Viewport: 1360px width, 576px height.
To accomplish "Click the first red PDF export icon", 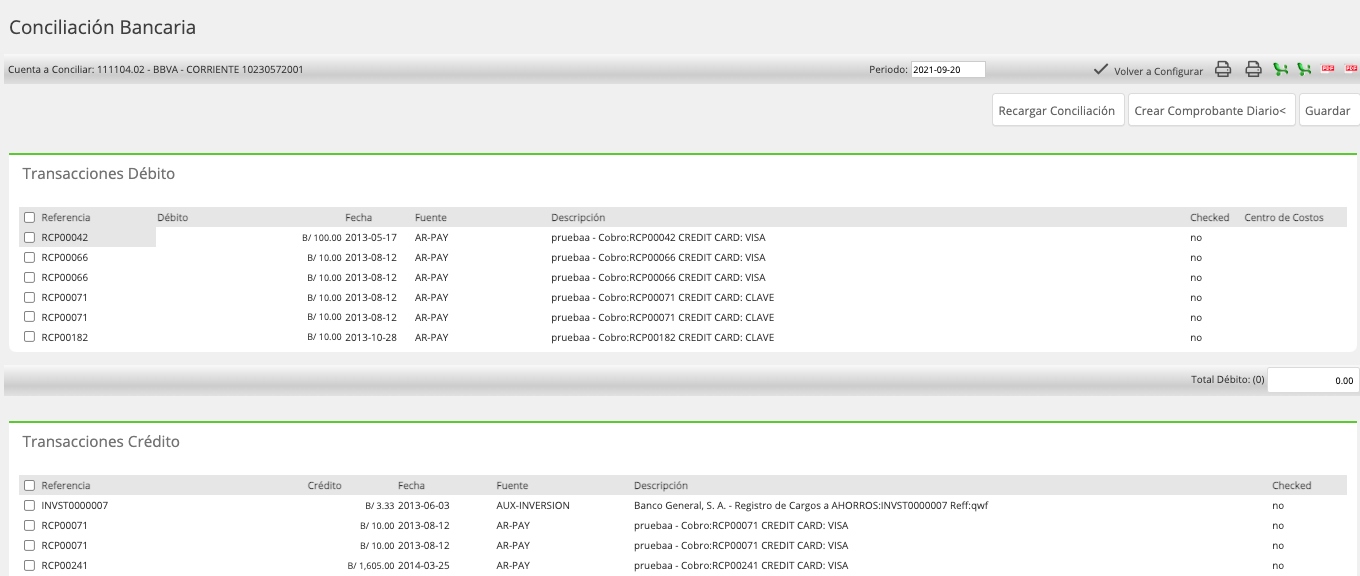I will (1328, 69).
